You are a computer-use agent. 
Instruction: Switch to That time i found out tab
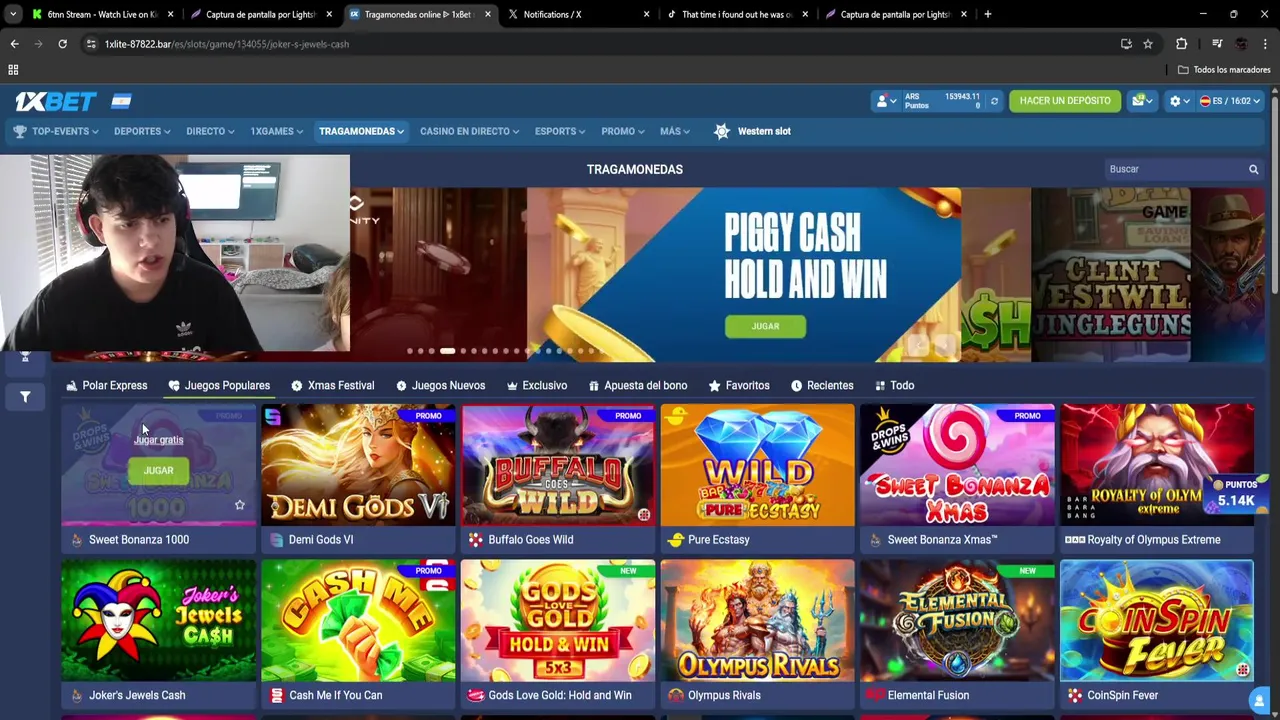(x=737, y=14)
